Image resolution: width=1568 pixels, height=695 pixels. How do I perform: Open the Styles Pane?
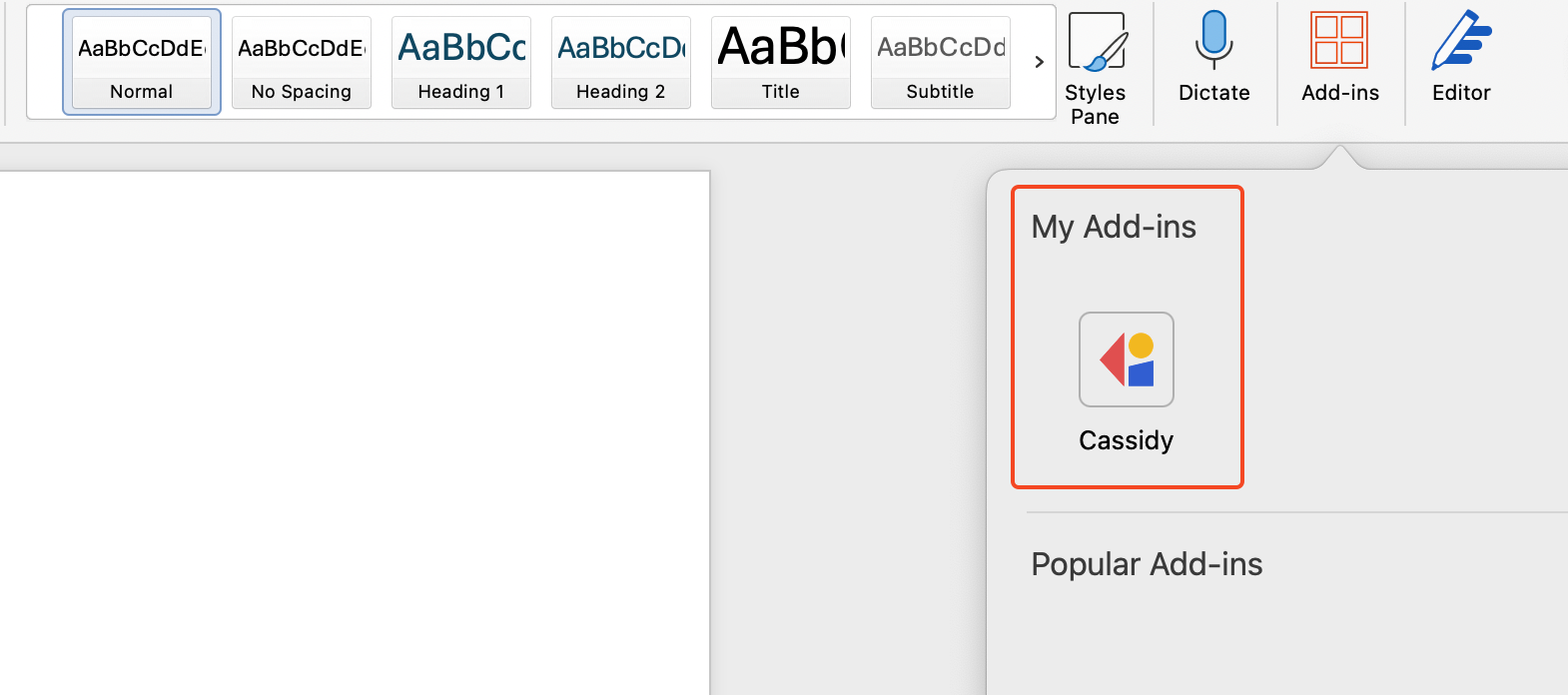[1096, 68]
